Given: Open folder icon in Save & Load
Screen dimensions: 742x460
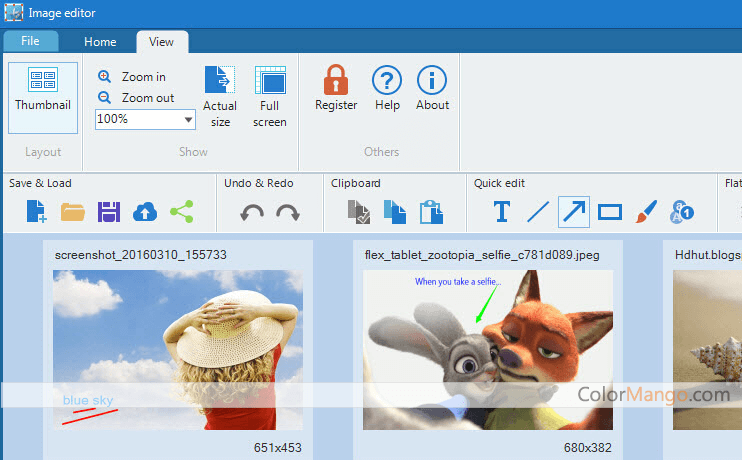Looking at the screenshot, I should coord(72,212).
